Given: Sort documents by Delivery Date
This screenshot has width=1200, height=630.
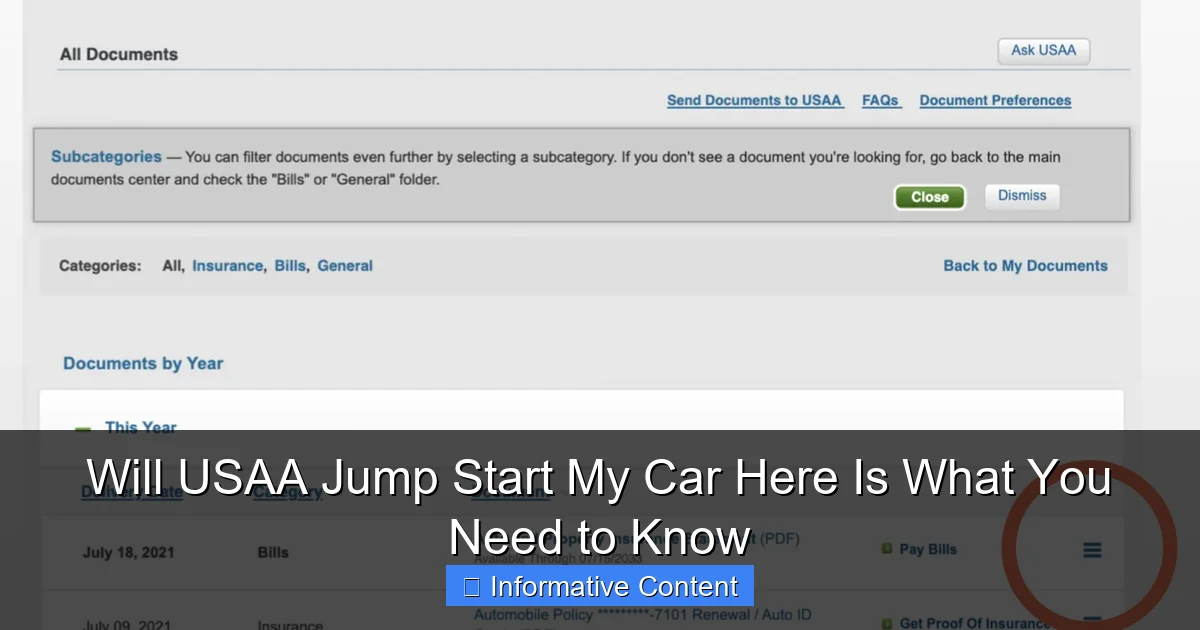Looking at the screenshot, I should pyautogui.click(x=131, y=492).
